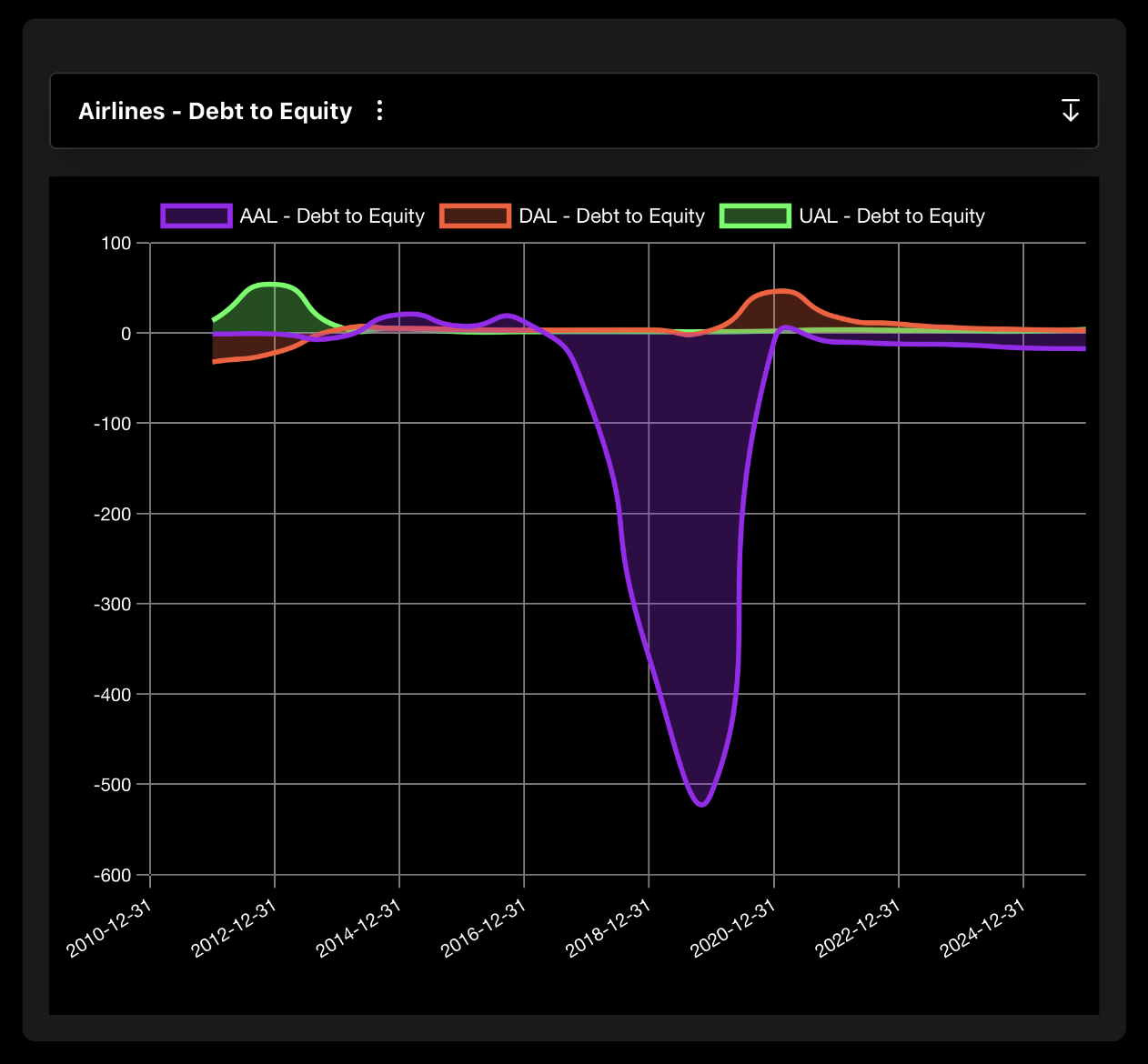Hide the AAL - Debt to Equity series label
The height and width of the screenshot is (1064, 1148).
[x=332, y=216]
